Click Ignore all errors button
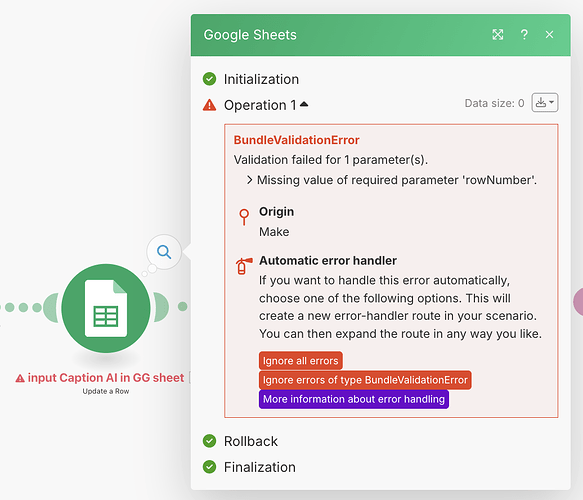 [300, 361]
